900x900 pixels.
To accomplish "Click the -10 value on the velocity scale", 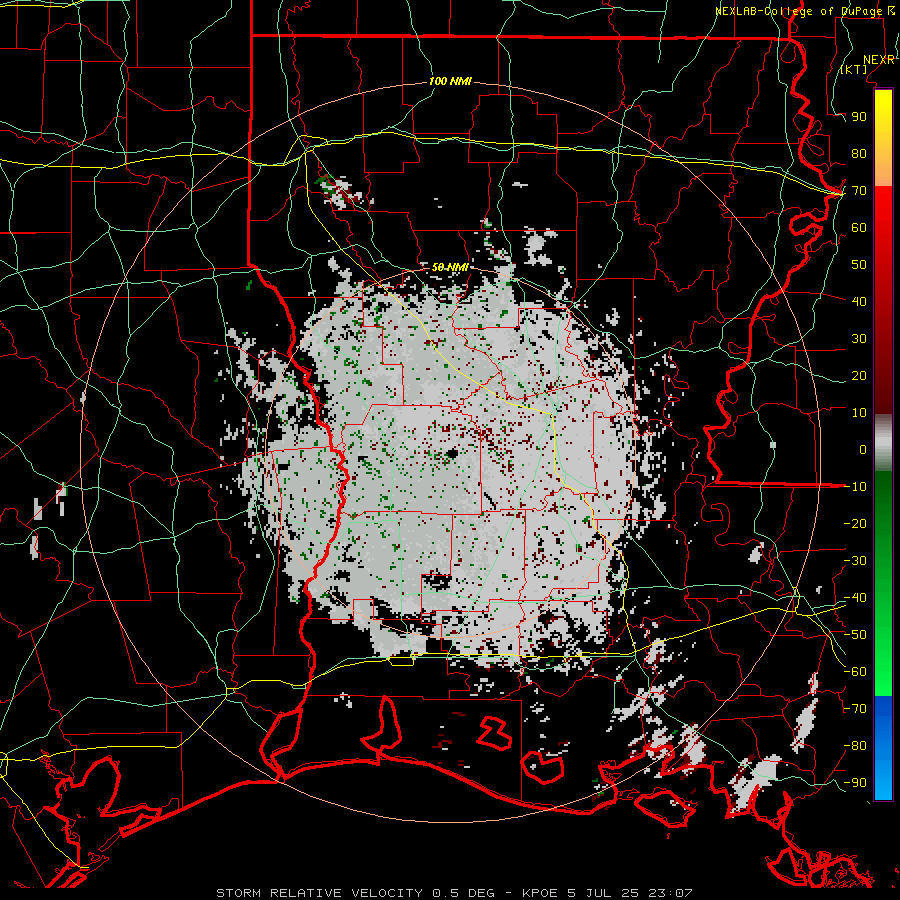I will [x=855, y=487].
